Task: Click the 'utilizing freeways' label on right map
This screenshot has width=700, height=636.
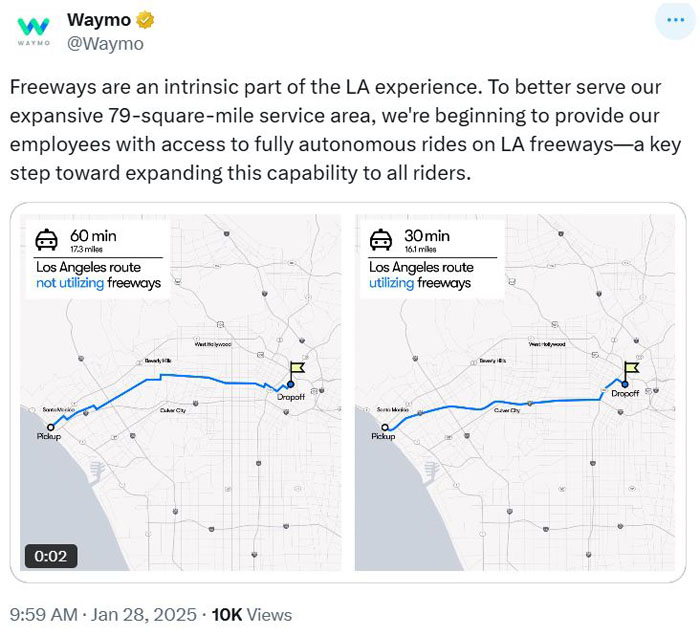Action: pyautogui.click(x=420, y=283)
